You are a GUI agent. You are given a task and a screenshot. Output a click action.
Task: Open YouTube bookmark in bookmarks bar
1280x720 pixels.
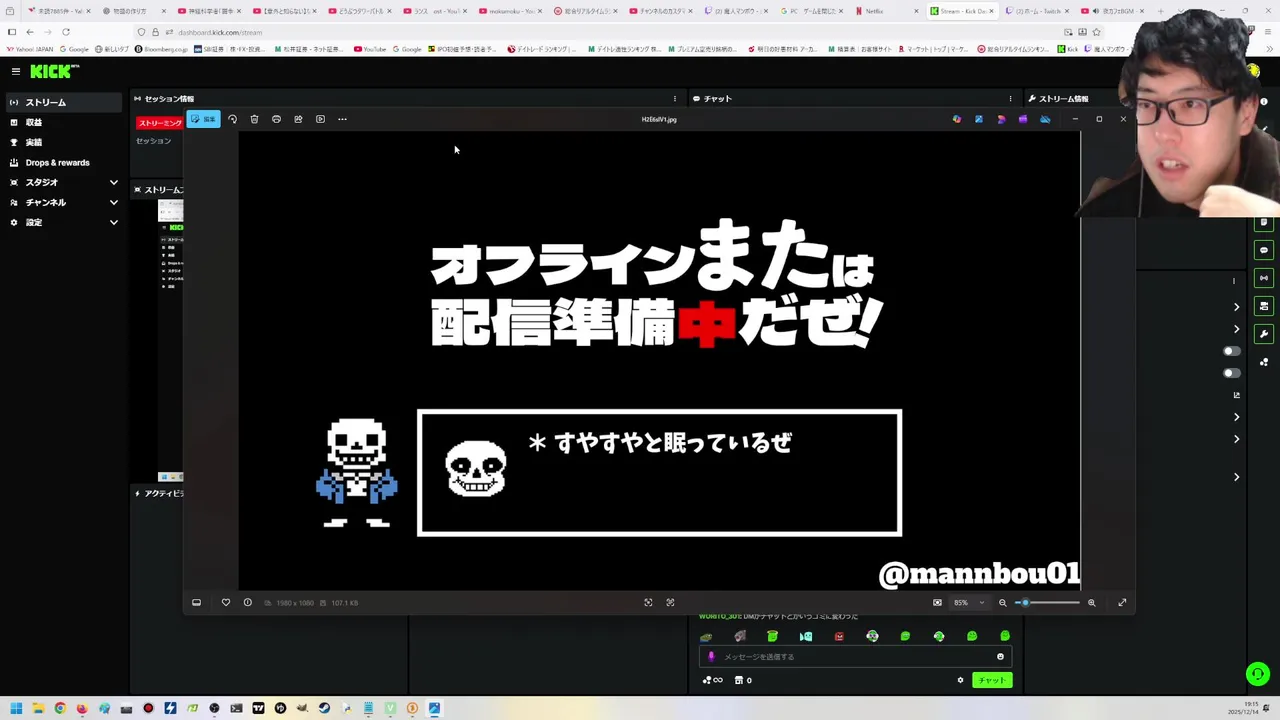pos(370,49)
